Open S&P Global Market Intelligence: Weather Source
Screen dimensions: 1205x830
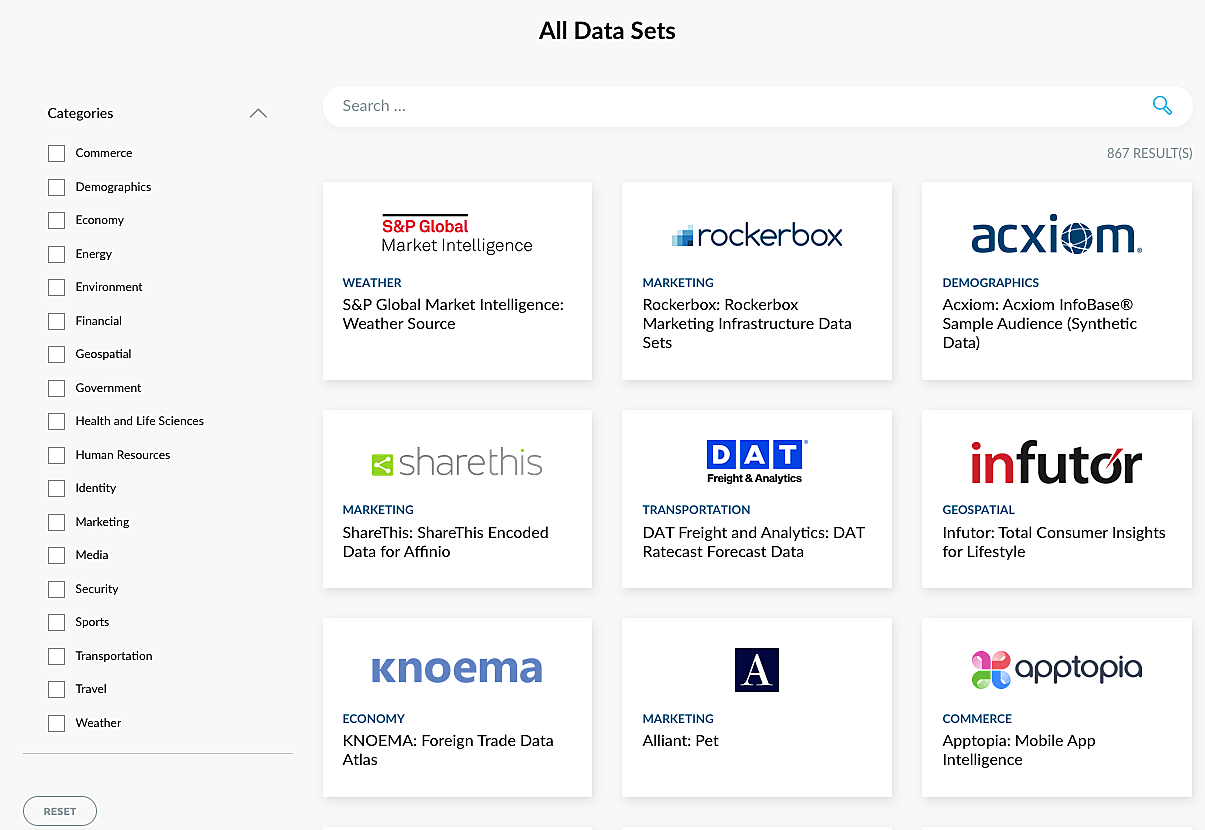point(453,314)
